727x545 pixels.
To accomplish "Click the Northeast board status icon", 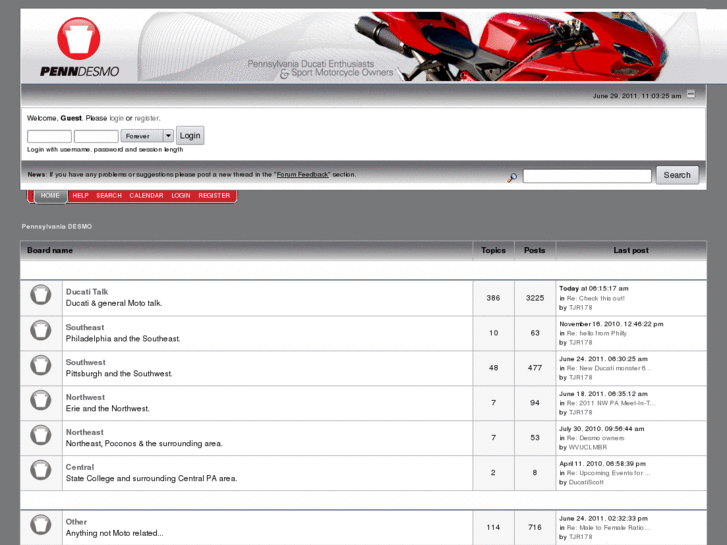I will tap(41, 435).
